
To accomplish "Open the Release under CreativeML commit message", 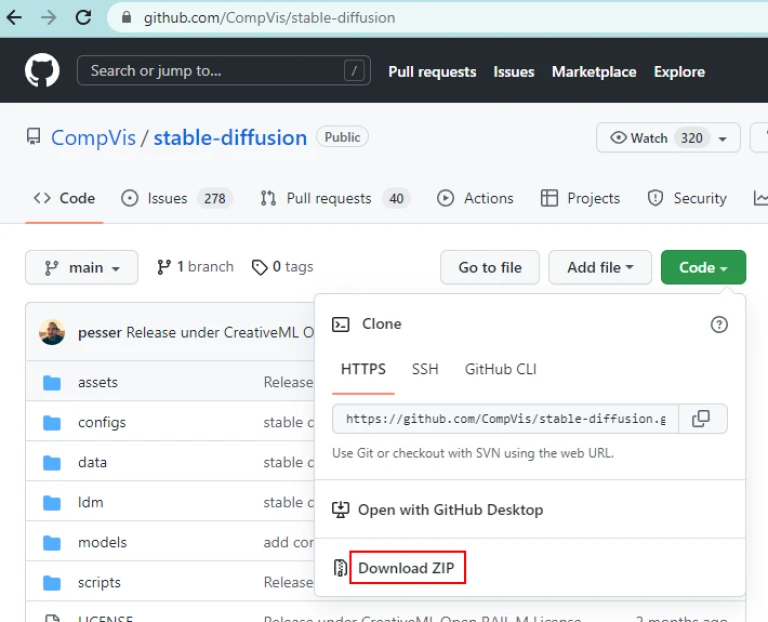I will click(x=220, y=333).
